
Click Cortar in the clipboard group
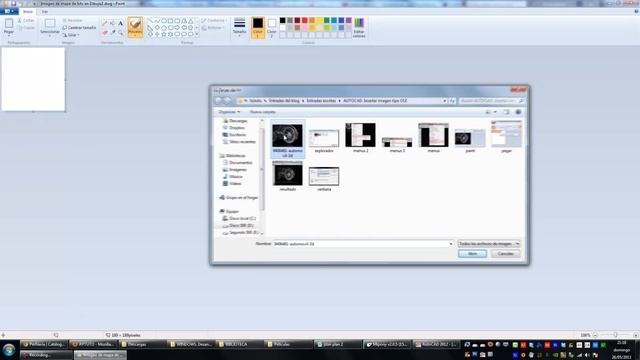point(26,20)
